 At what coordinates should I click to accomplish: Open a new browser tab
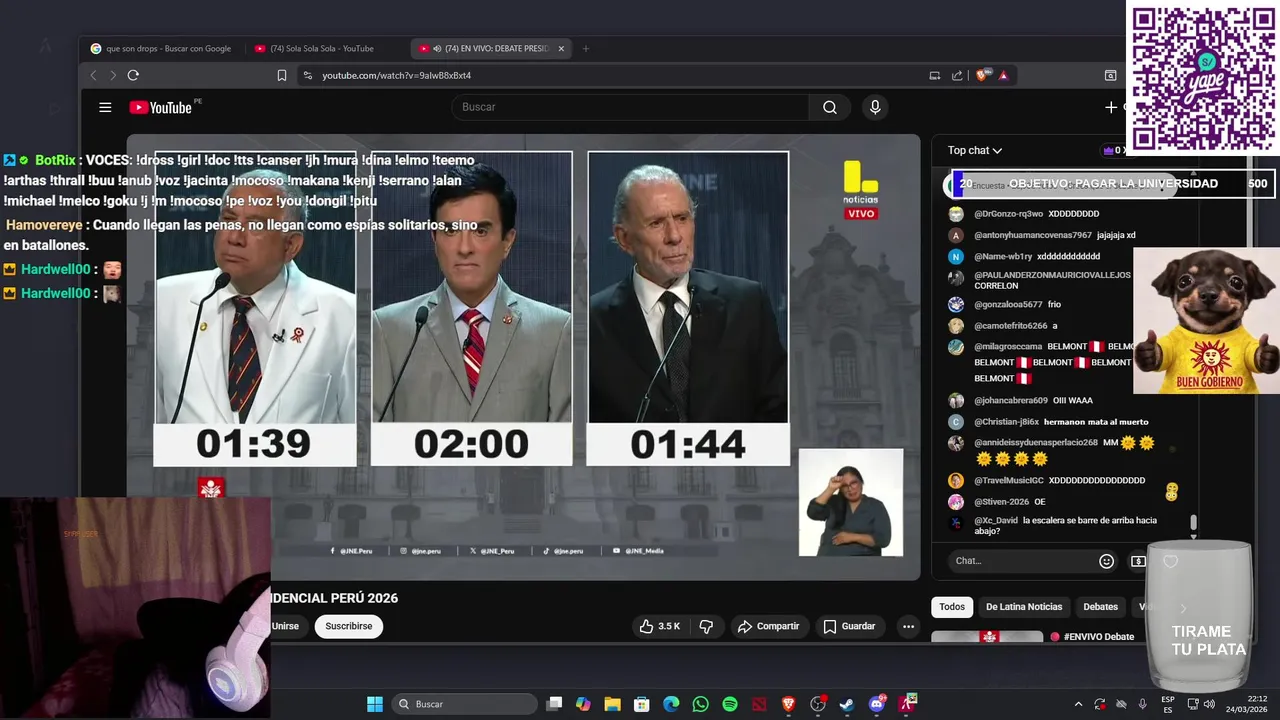pyautogui.click(x=586, y=48)
